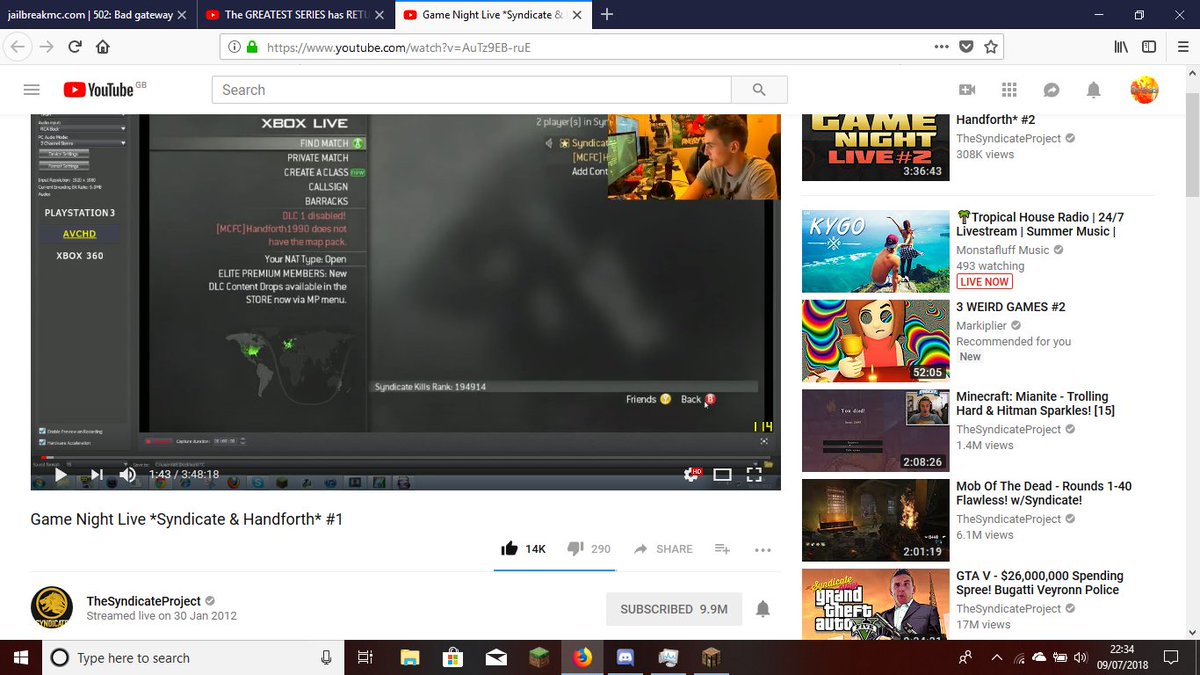Click the YouTube search magnifier button
This screenshot has height=675, width=1200.
[759, 90]
